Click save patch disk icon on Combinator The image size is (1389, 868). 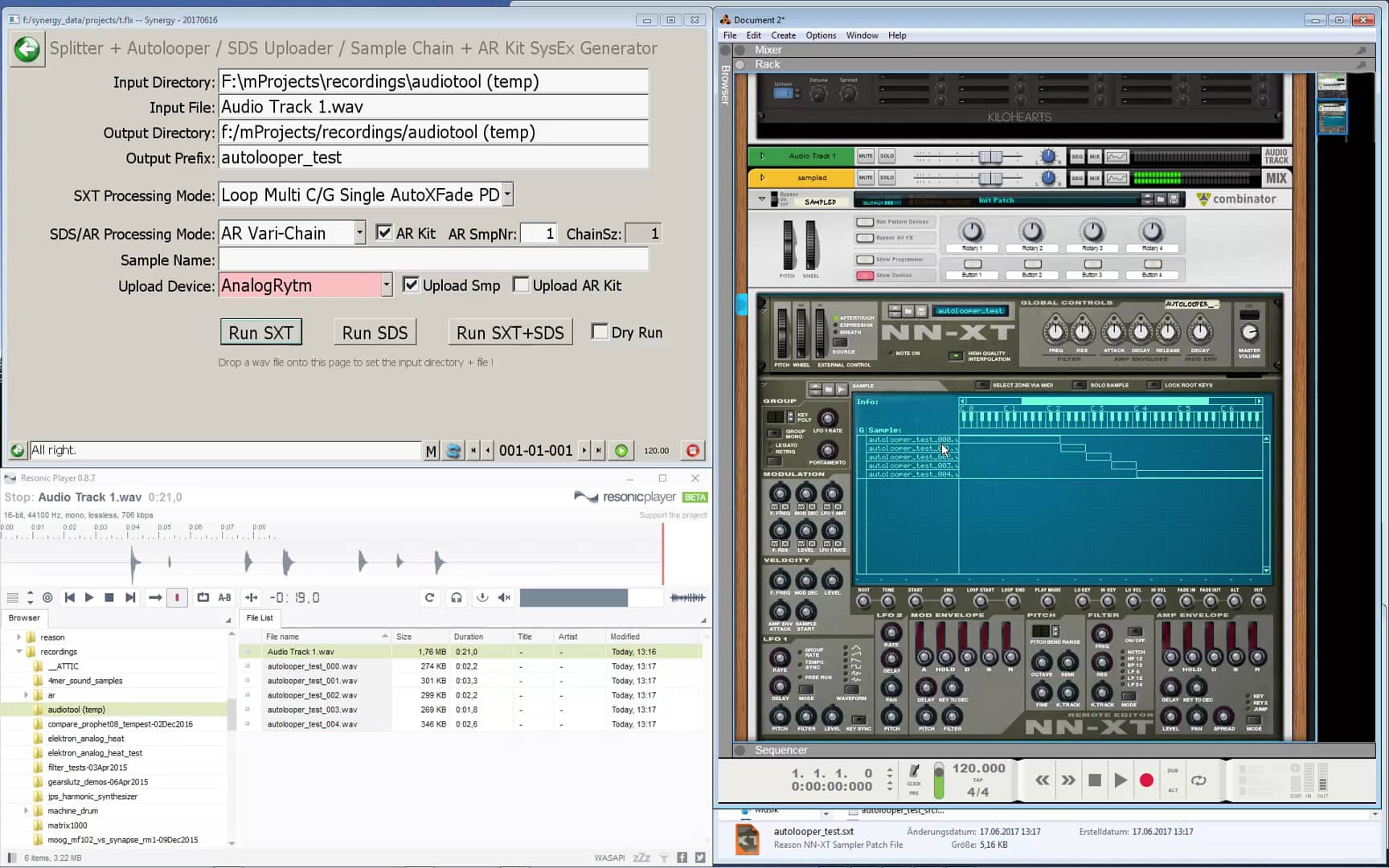(1174, 199)
